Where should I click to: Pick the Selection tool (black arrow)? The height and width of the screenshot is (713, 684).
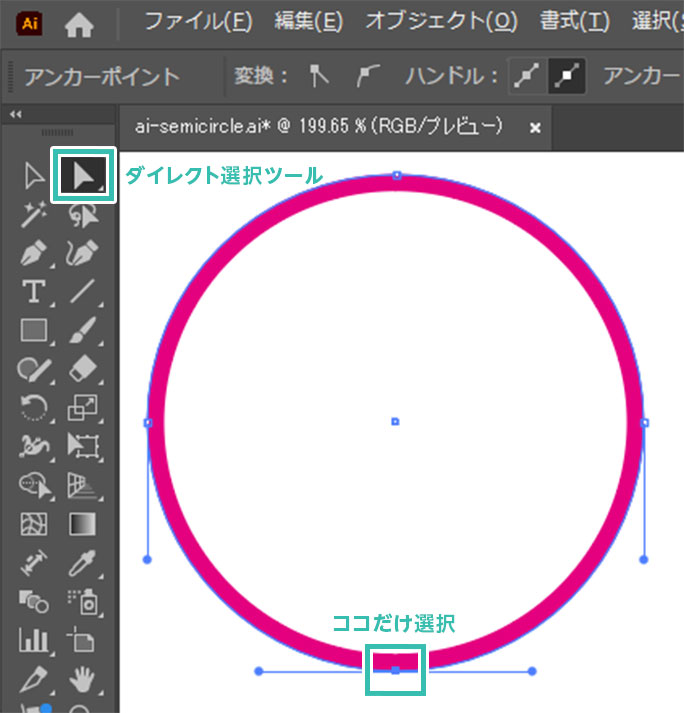[x=35, y=177]
